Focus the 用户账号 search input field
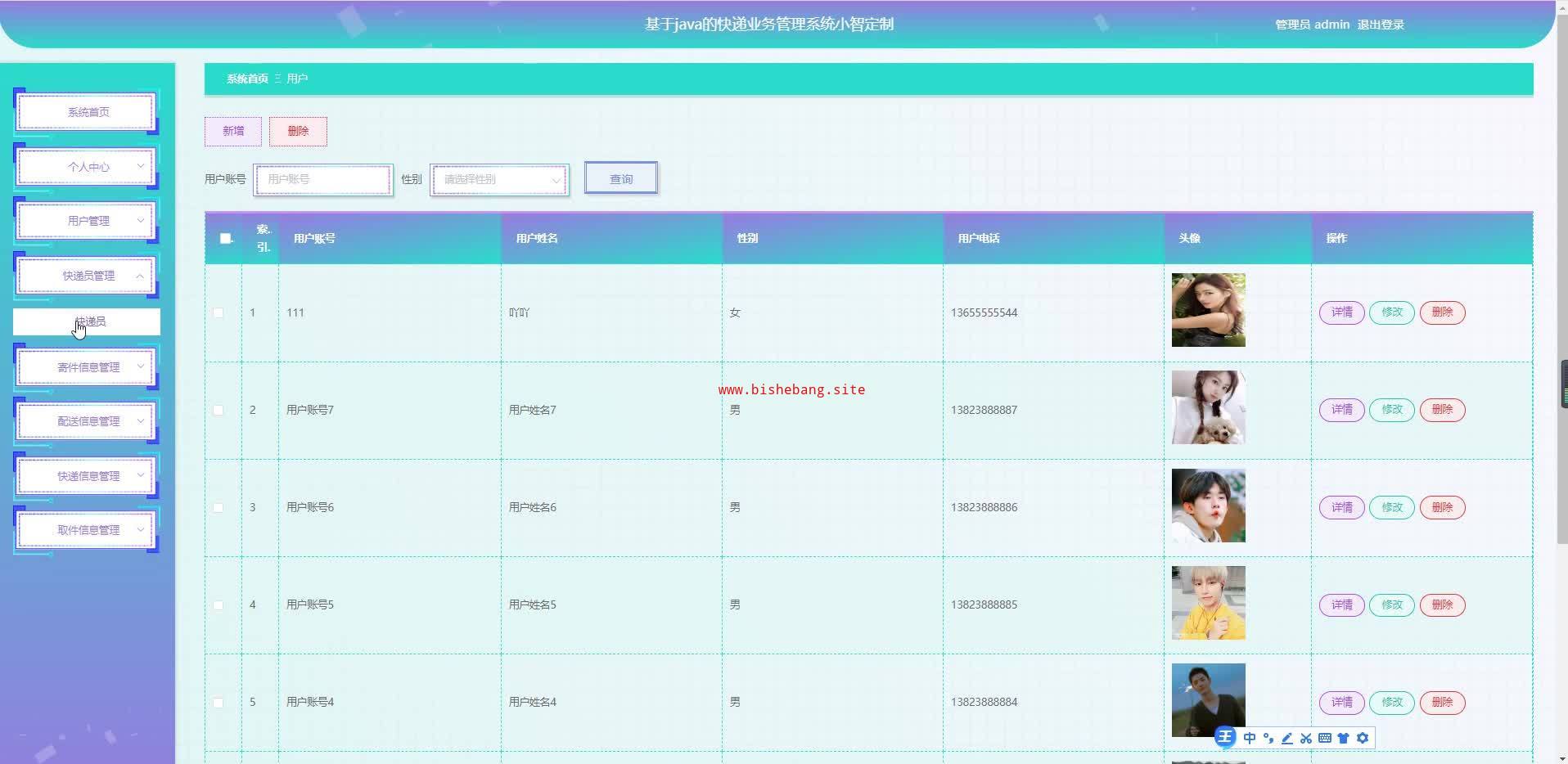 323,179
